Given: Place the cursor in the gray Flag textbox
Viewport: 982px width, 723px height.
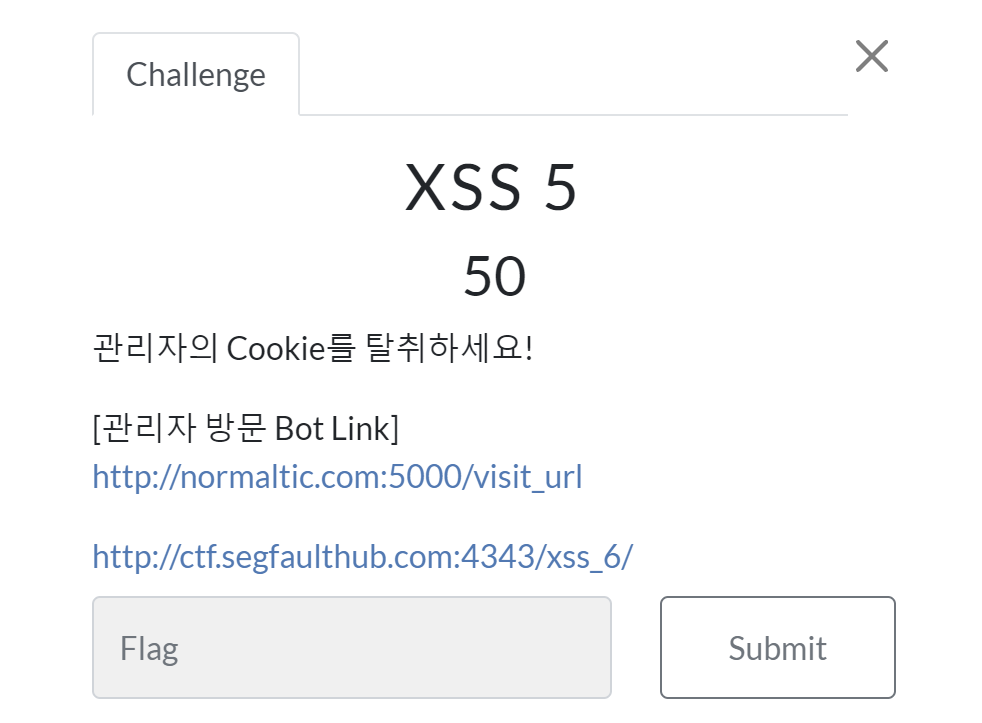Looking at the screenshot, I should coord(352,647).
